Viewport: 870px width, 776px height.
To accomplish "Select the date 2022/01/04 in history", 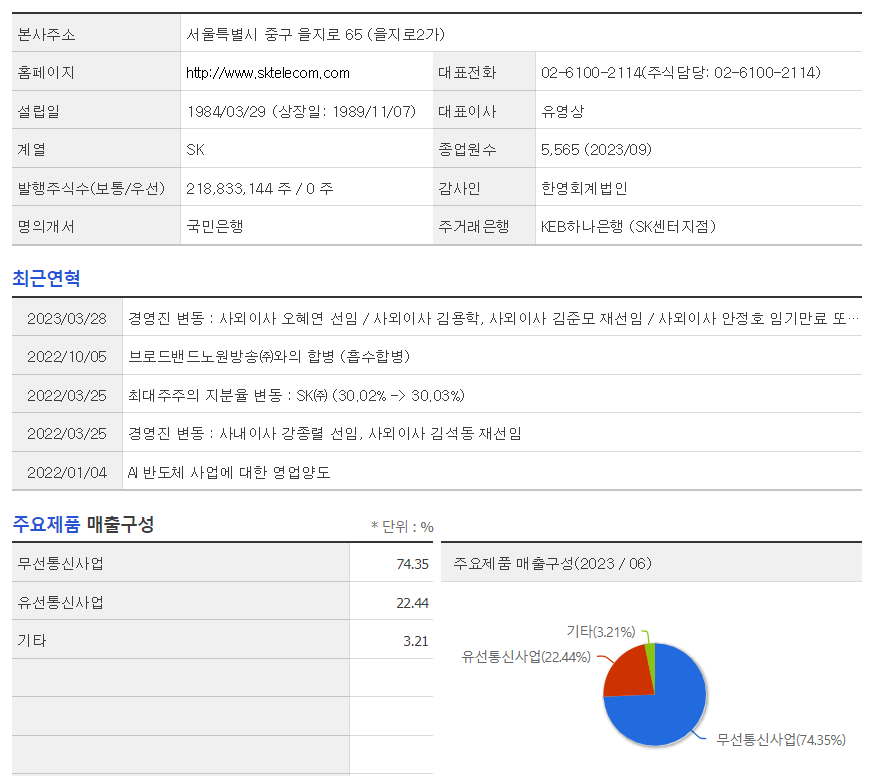I will click(x=67, y=473).
